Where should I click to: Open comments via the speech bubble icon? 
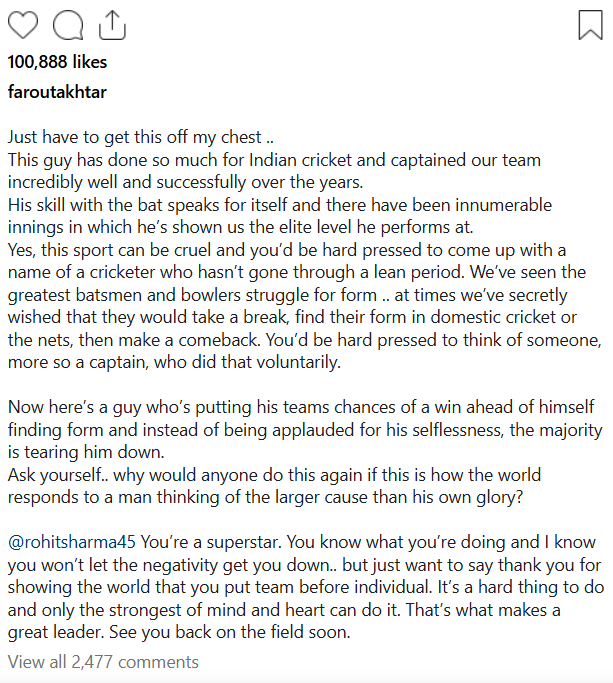point(68,26)
